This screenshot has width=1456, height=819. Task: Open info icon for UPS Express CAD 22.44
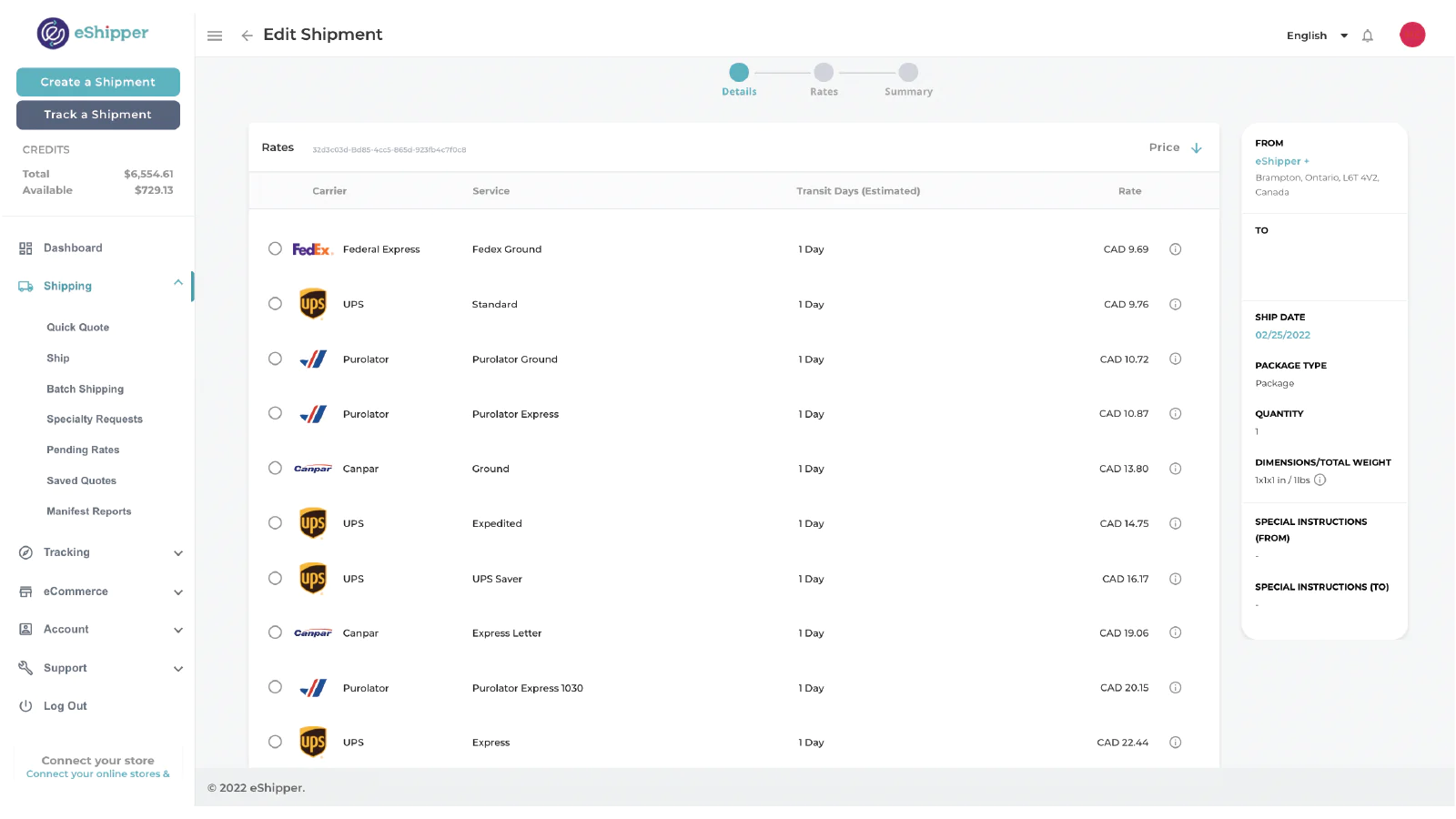1175,742
